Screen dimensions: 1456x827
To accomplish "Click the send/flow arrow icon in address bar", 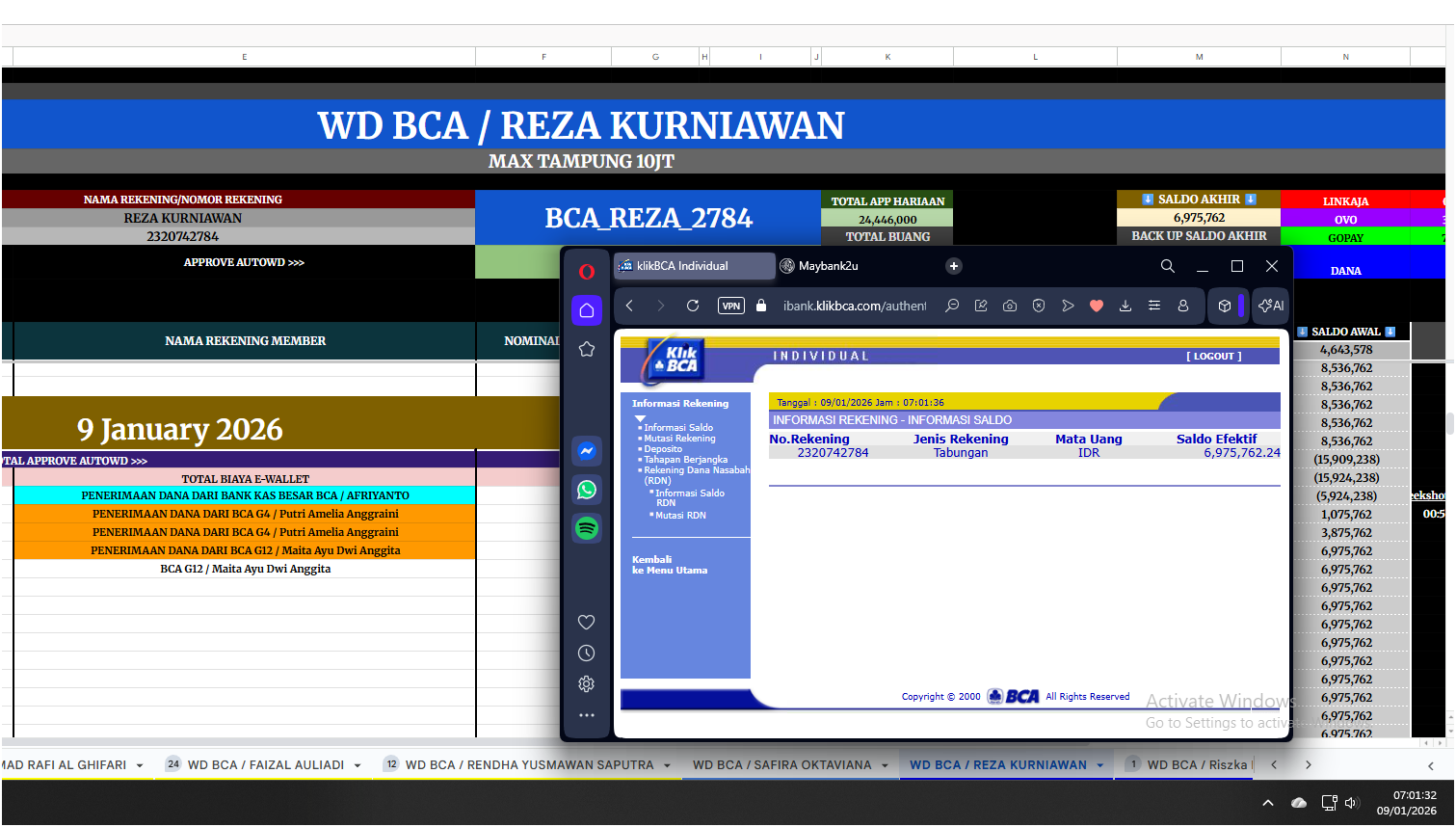I will point(1068,306).
